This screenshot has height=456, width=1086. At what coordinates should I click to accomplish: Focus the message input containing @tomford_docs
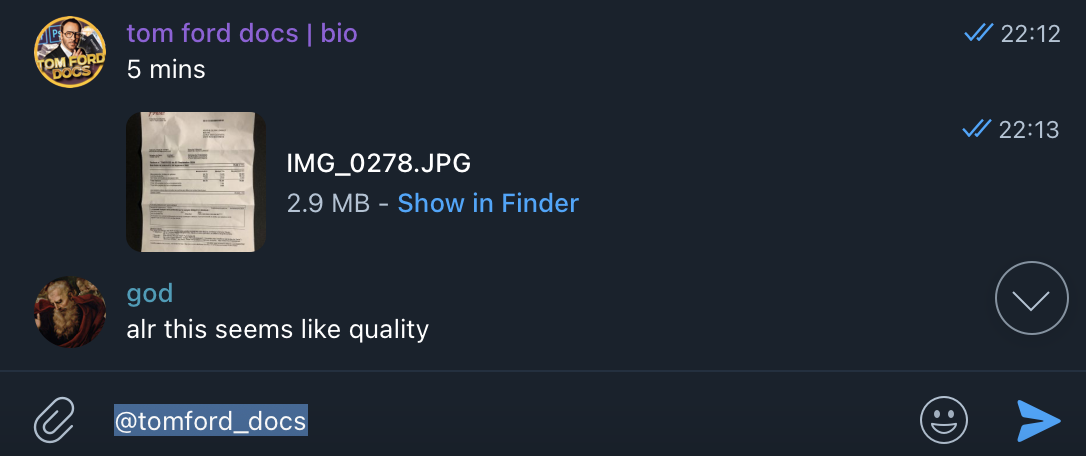coord(211,421)
